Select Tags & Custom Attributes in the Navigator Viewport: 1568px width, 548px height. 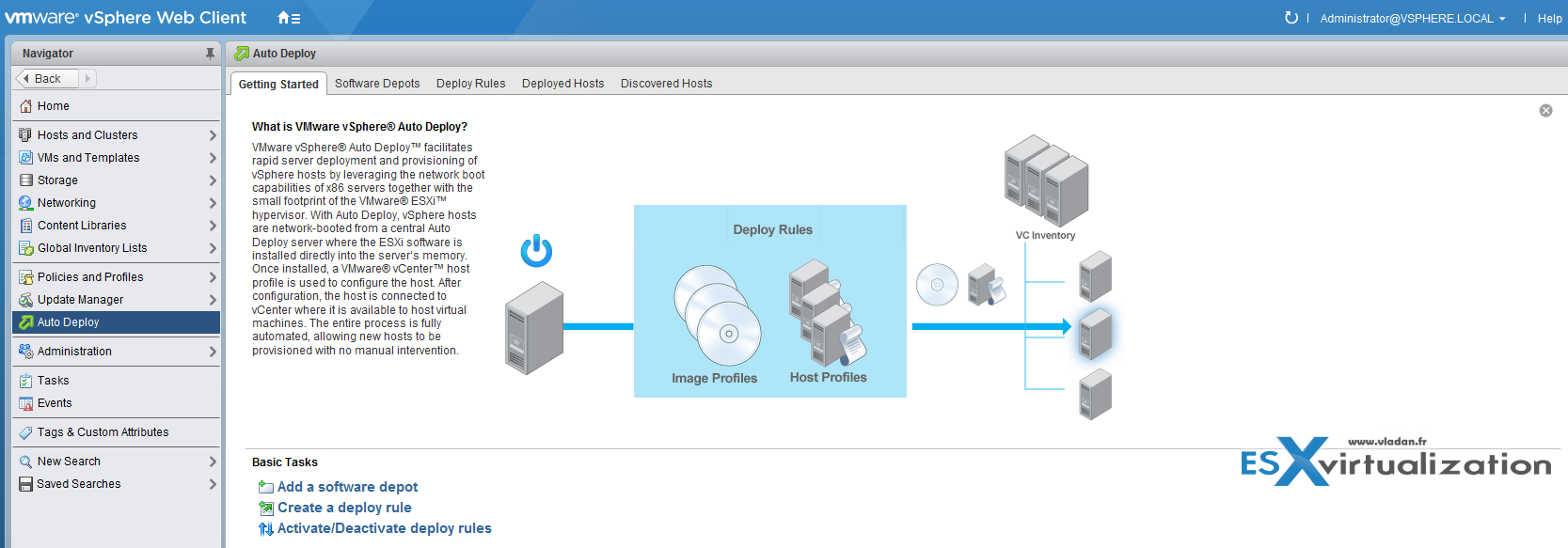116,432
